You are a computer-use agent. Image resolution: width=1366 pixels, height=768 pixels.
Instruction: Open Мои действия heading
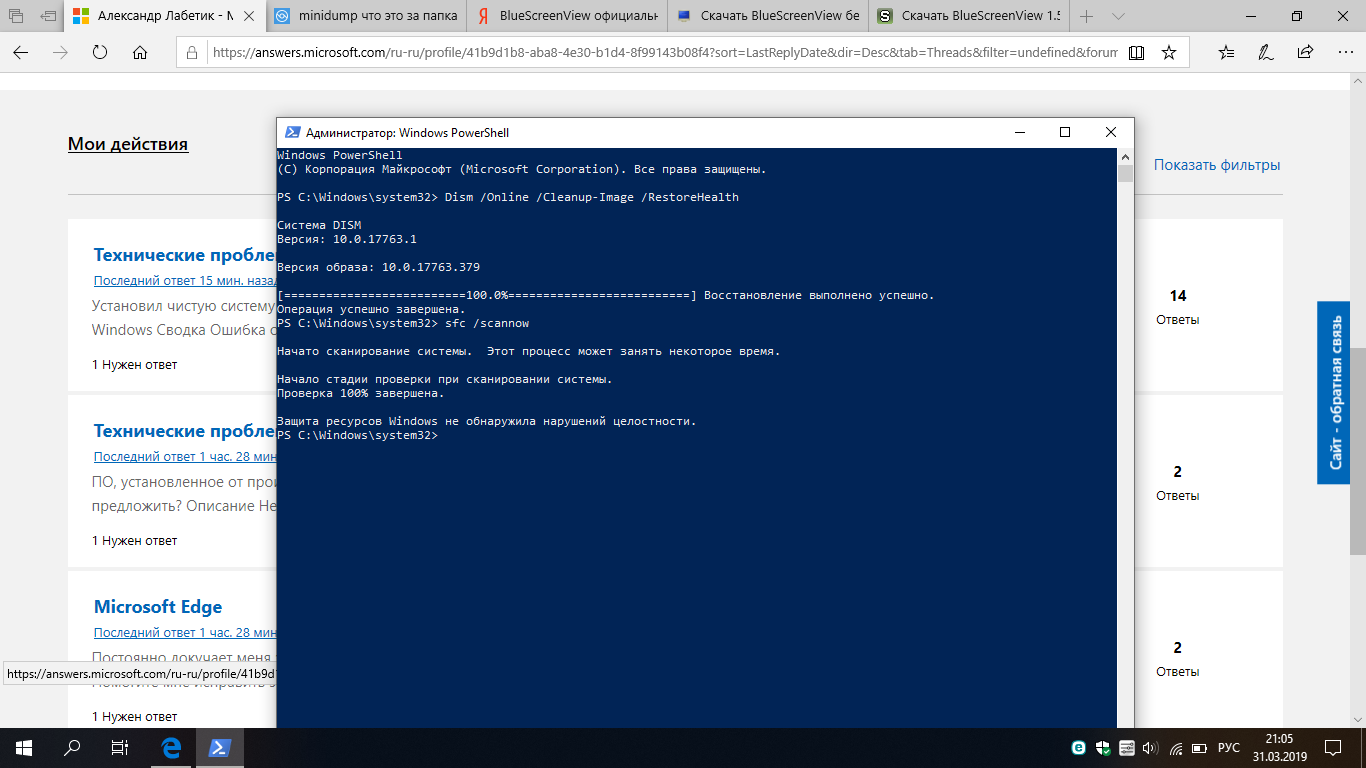coord(128,144)
